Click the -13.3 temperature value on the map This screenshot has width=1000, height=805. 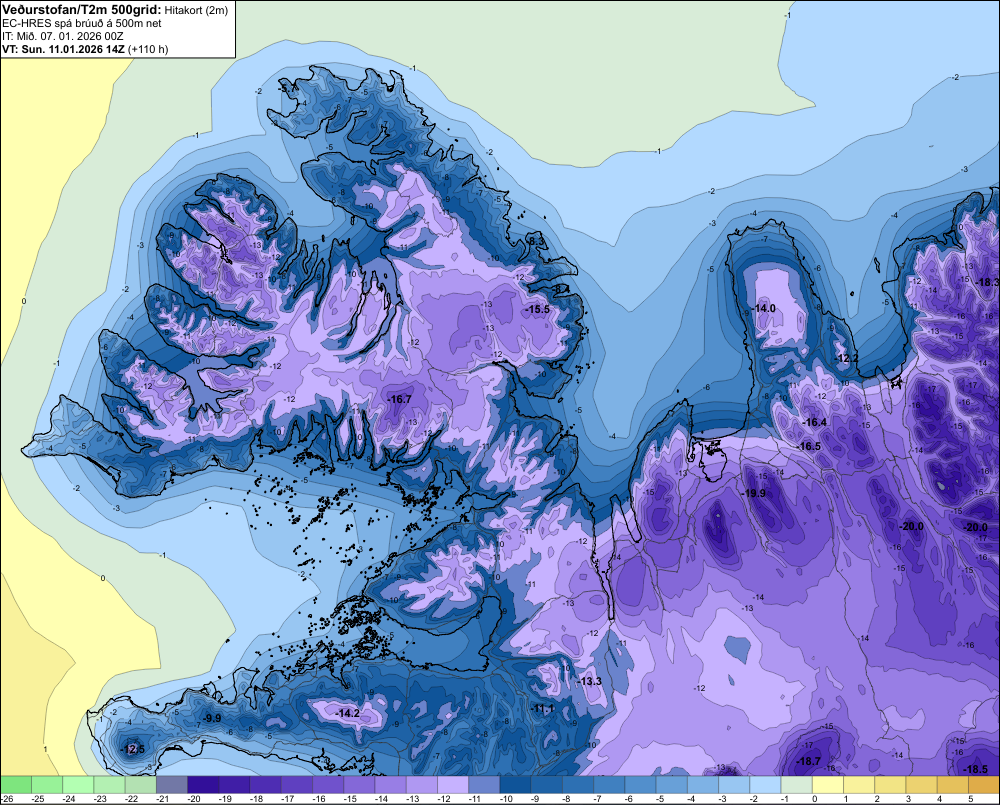click(589, 681)
